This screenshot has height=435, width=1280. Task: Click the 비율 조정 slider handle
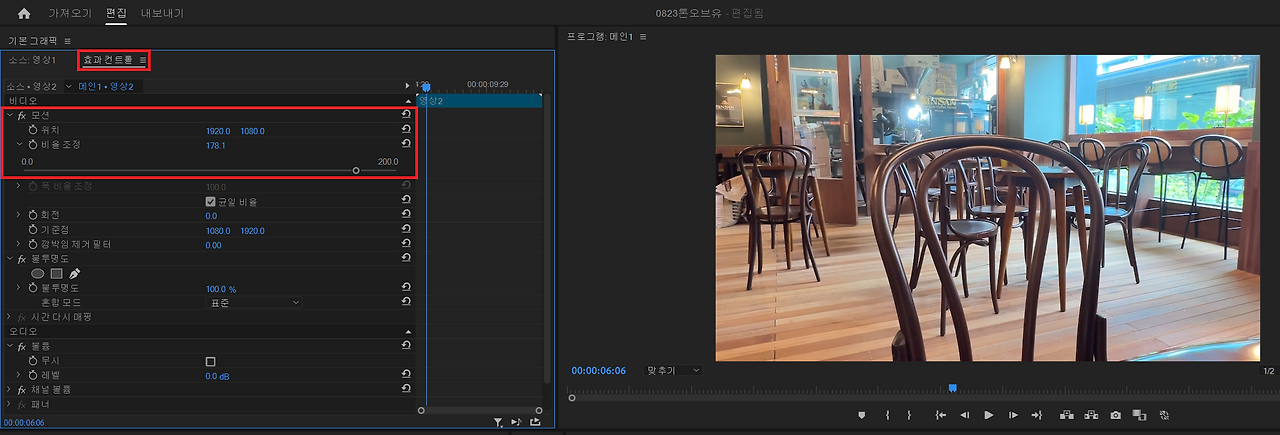tap(356, 171)
